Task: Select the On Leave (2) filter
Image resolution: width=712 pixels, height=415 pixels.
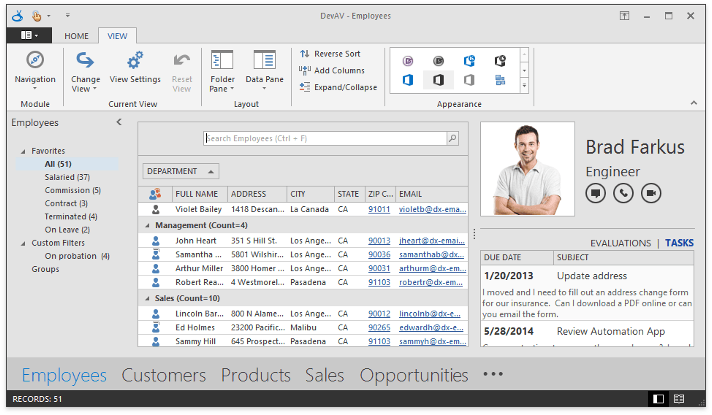Action: click(x=67, y=230)
